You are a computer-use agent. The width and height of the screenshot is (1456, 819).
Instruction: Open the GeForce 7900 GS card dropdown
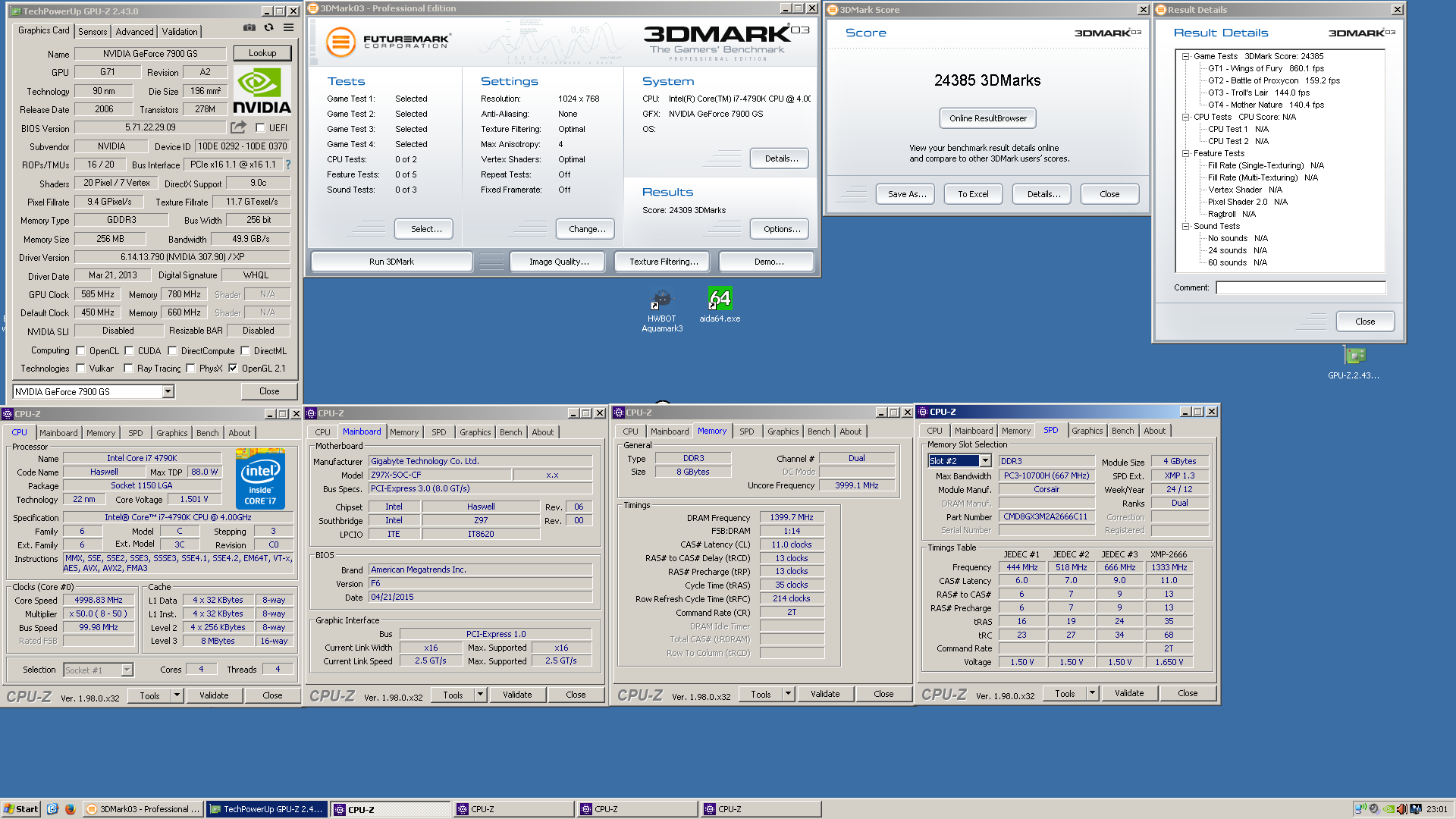(168, 391)
